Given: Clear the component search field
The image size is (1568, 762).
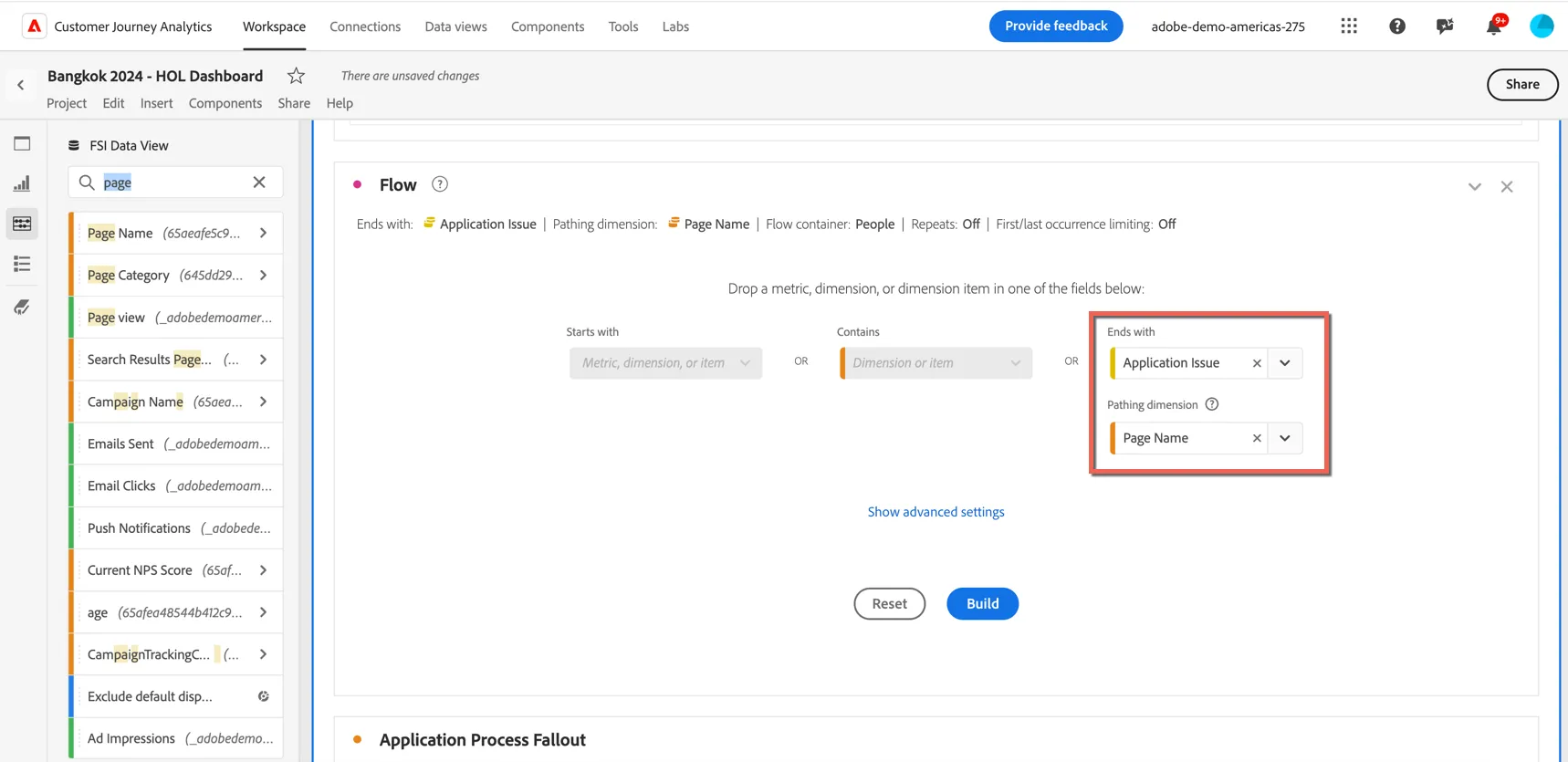Looking at the screenshot, I should tap(259, 183).
